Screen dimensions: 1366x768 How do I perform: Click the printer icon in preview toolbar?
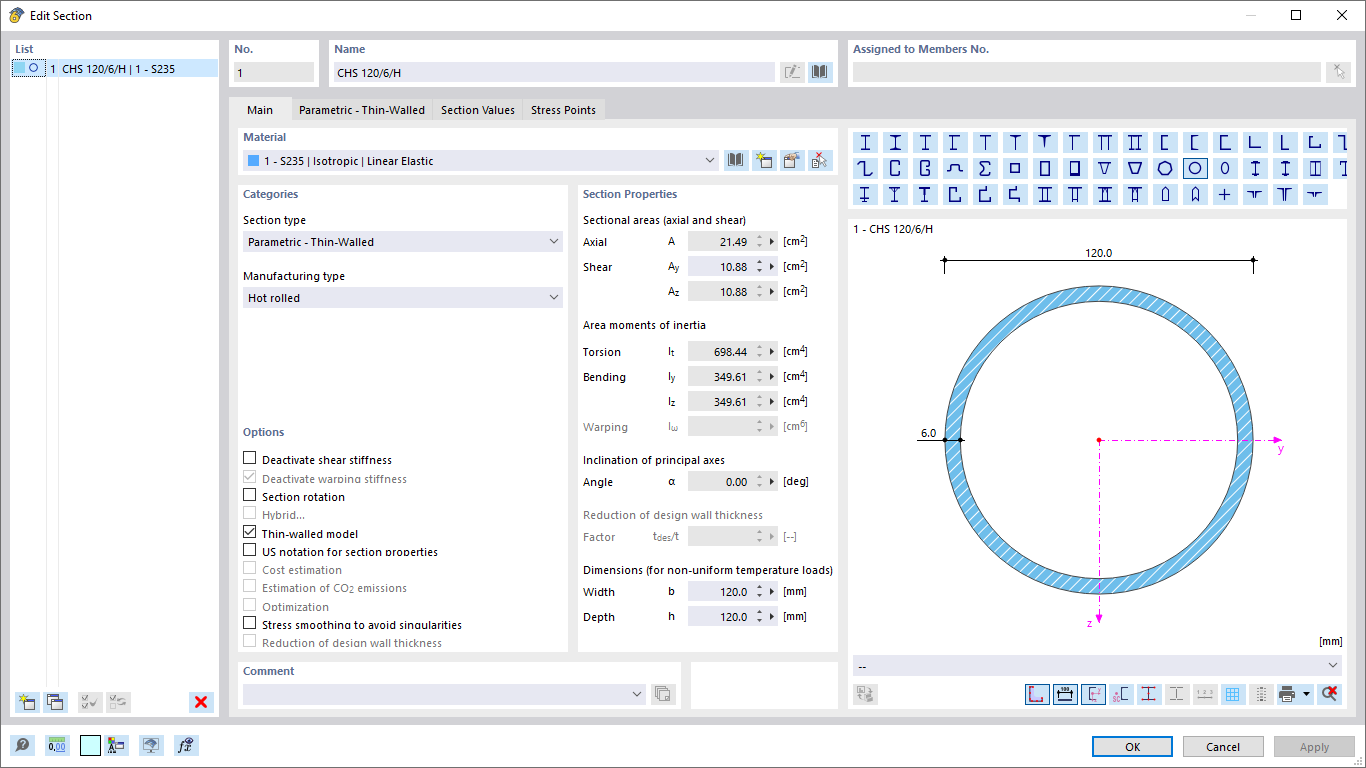coord(1288,694)
